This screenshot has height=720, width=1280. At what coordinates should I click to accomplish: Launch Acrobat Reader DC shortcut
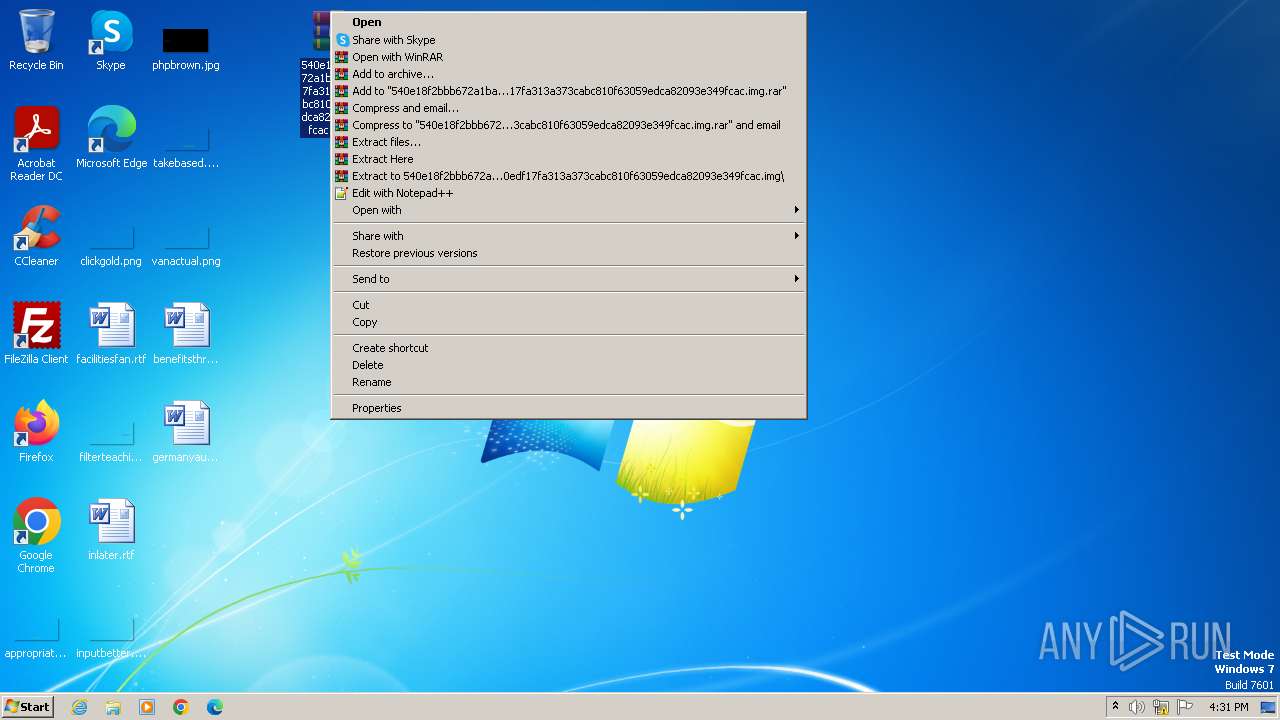36,143
